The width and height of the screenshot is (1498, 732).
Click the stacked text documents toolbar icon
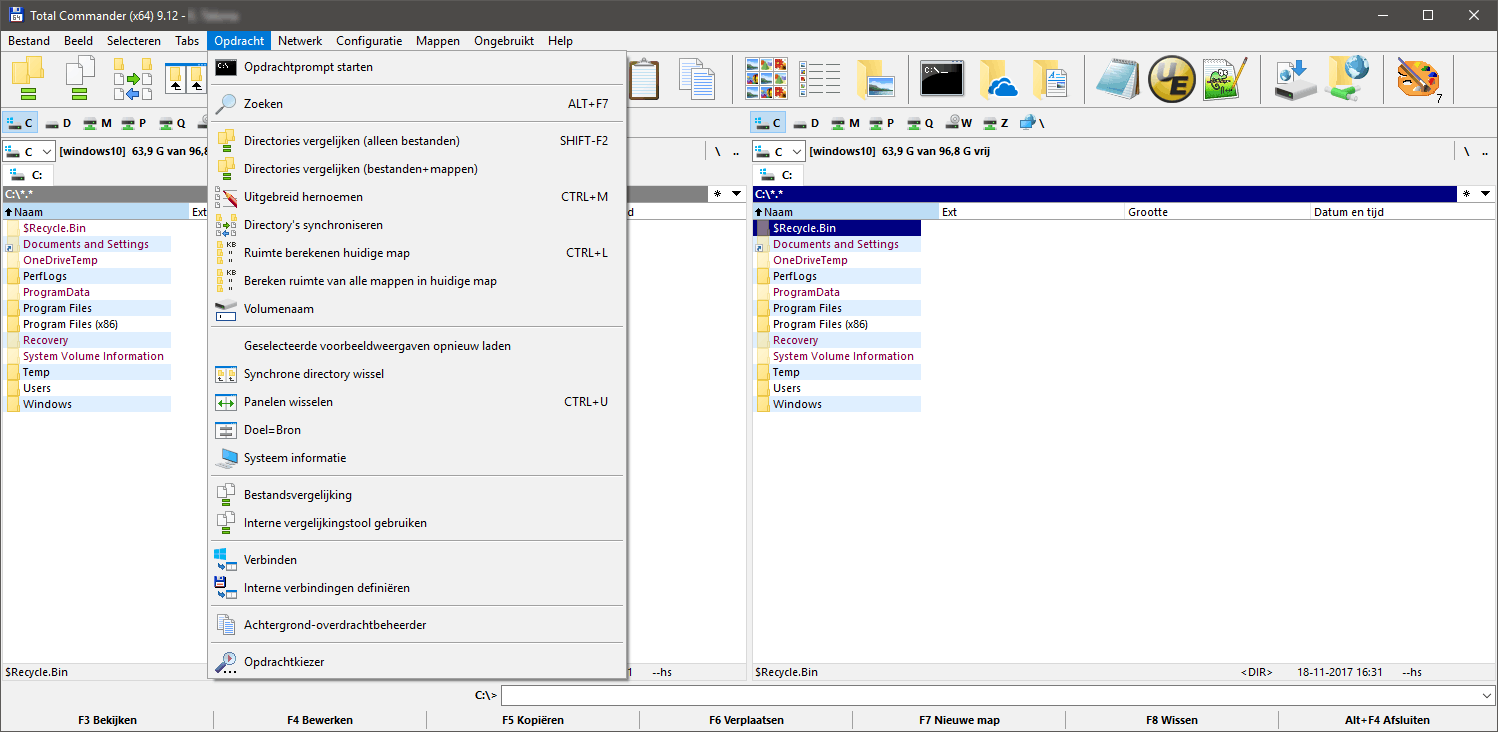point(697,78)
